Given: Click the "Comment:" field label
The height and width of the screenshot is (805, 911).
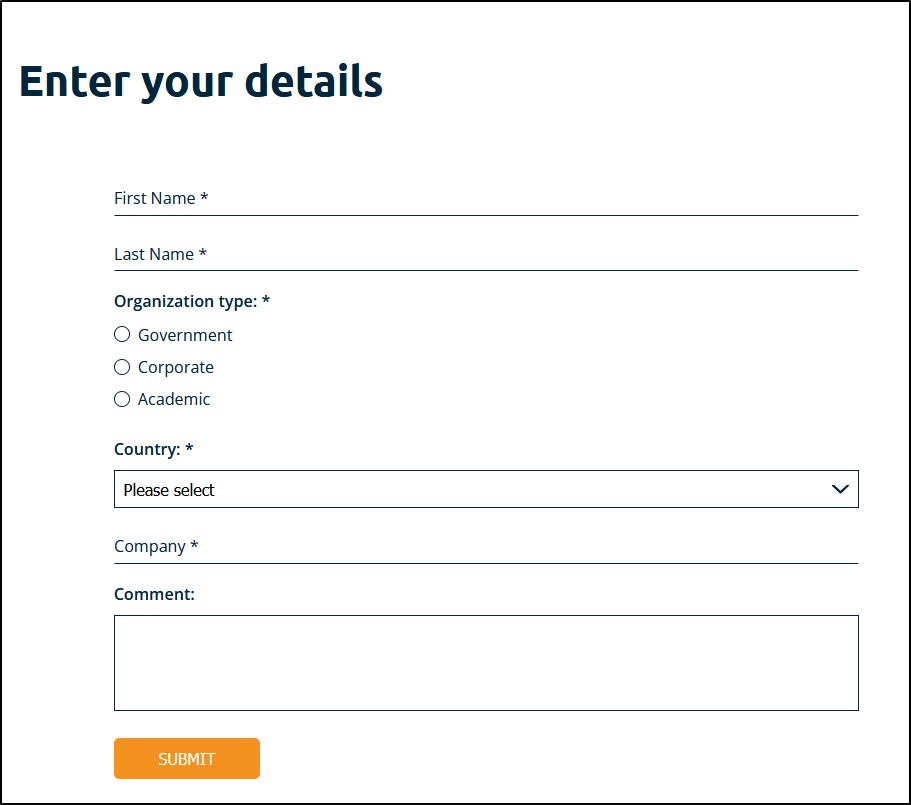Looking at the screenshot, I should click(x=154, y=594).
